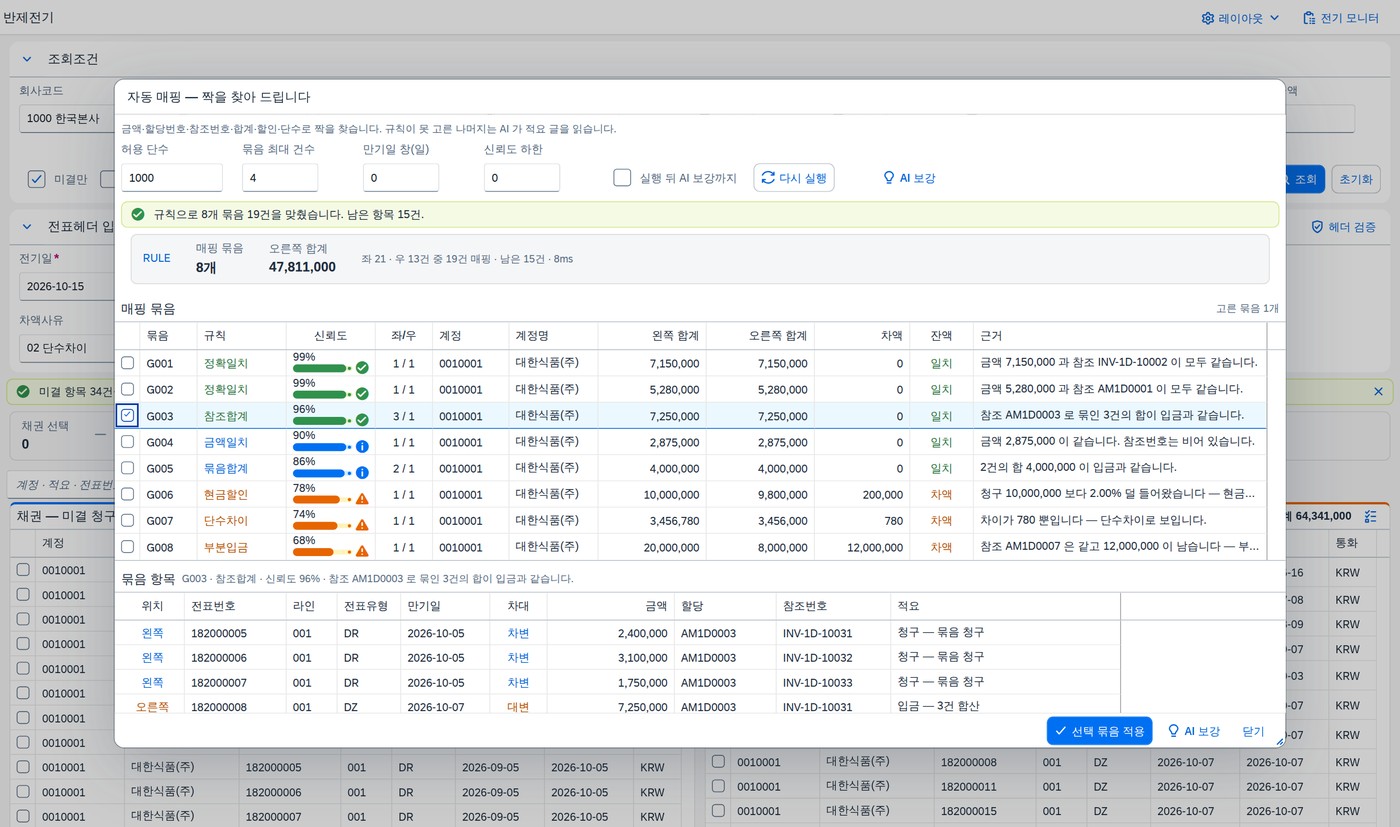Toggle the 미결만 checkbox in the background page
This screenshot has width=1400, height=827.
click(x=37, y=179)
